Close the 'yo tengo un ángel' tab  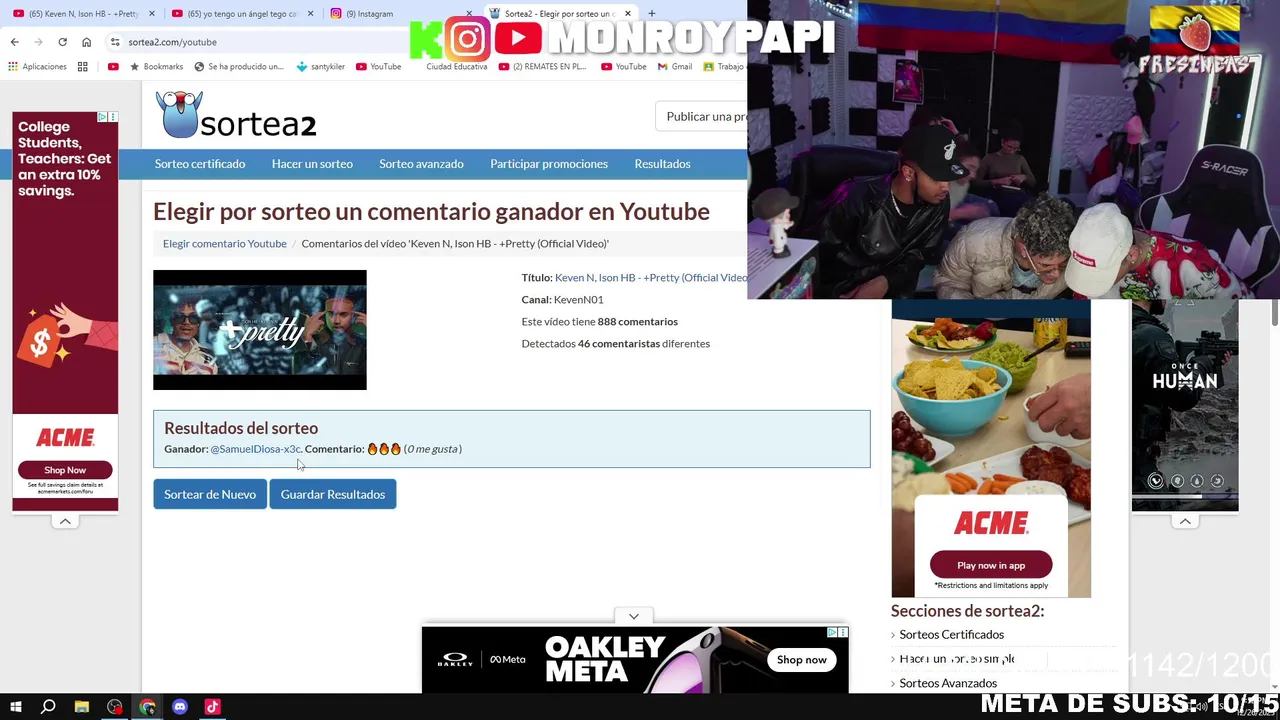point(311,14)
